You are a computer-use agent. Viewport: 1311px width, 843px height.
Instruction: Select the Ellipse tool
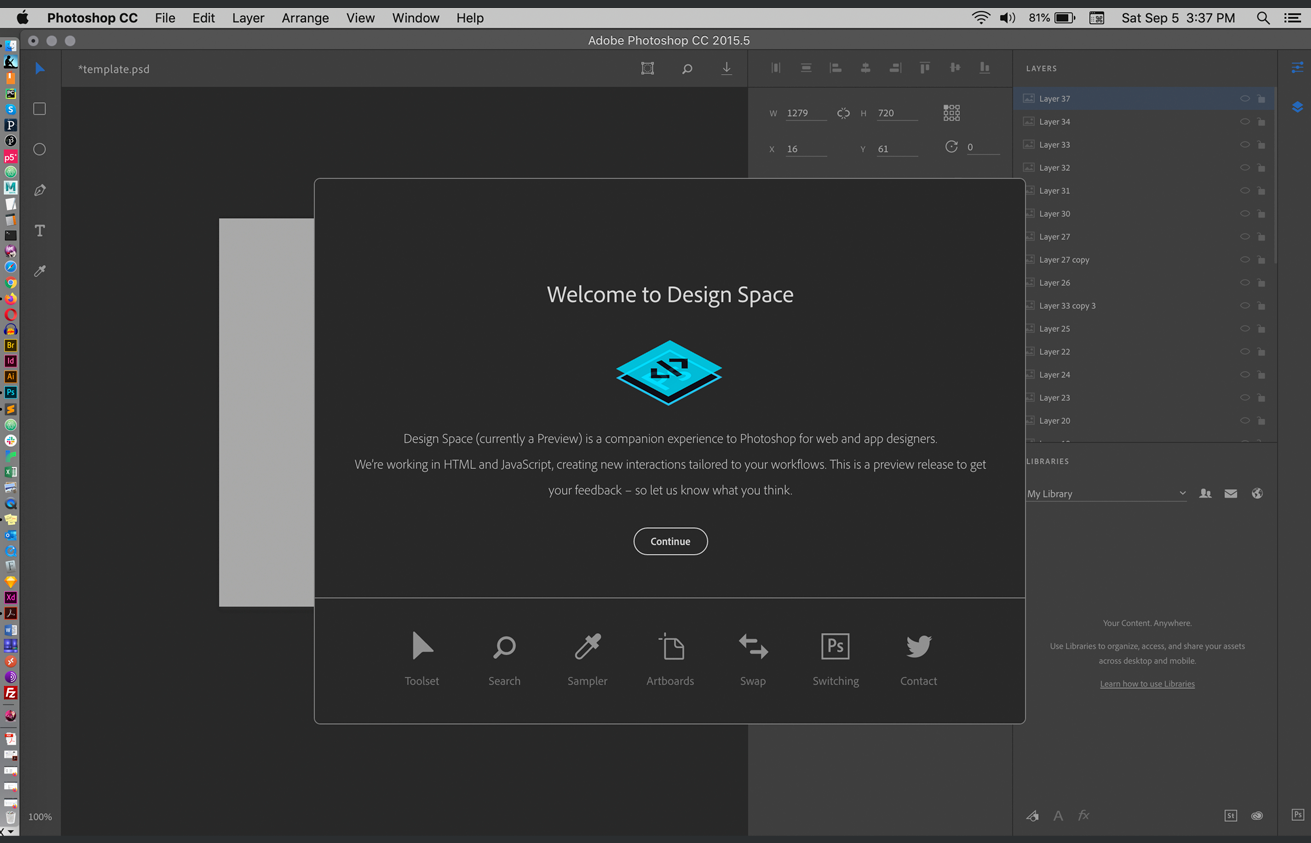tap(40, 149)
